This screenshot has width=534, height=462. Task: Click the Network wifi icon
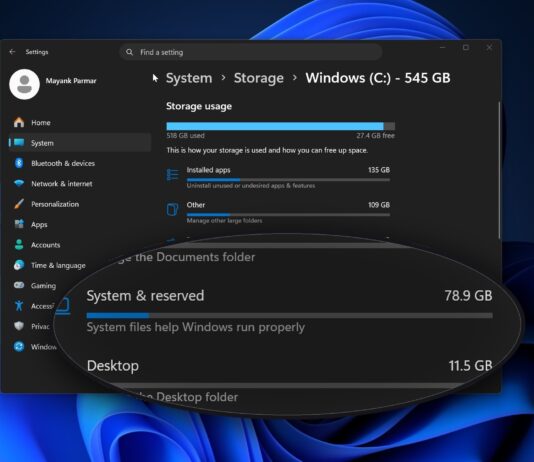[19, 184]
